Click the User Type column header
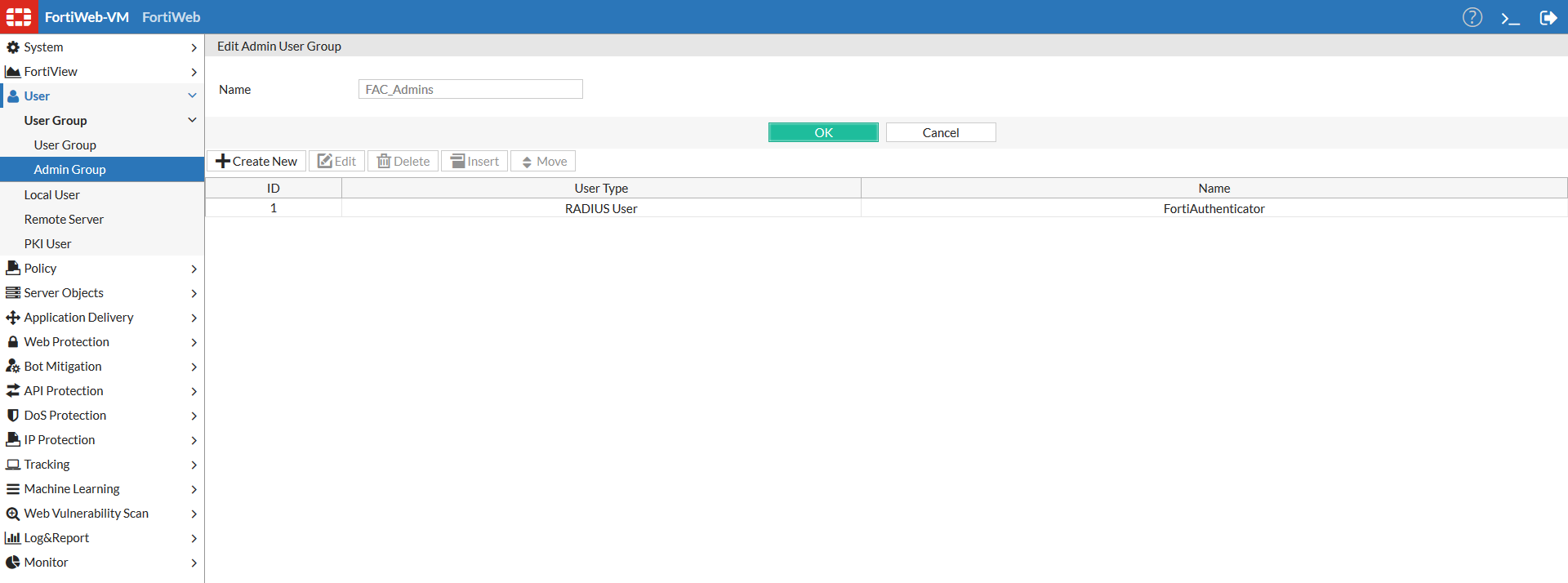1568x583 pixels. [601, 188]
